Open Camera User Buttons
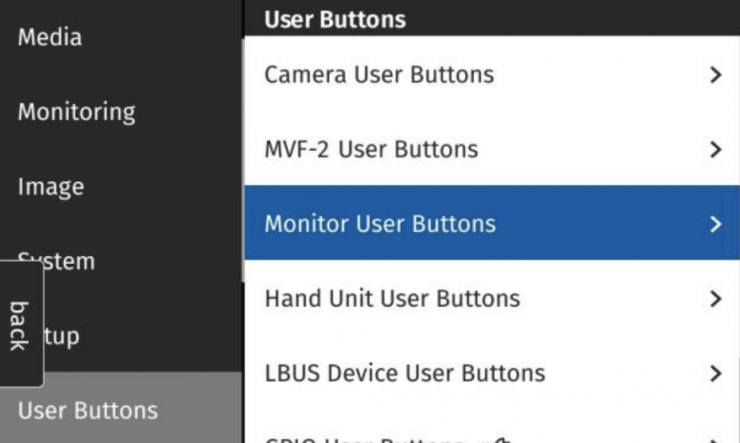Viewport: 740px width, 443px height. [378, 75]
